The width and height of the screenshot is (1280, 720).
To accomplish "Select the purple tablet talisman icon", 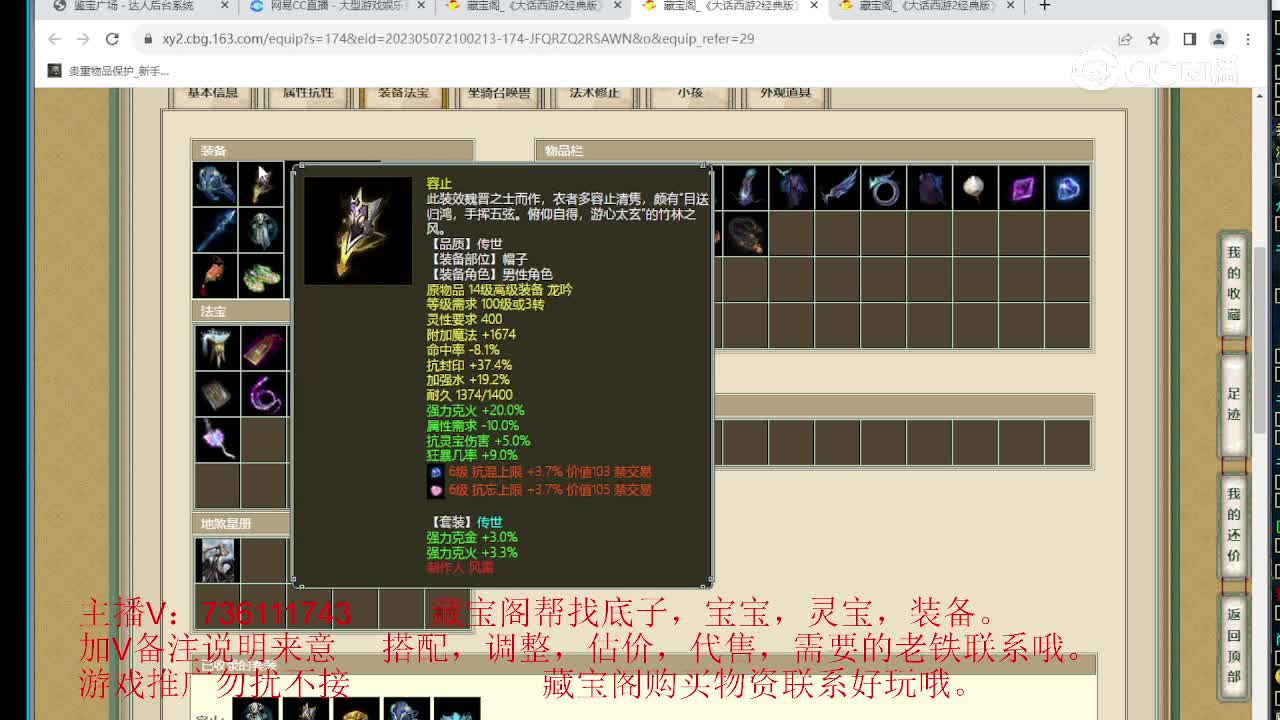I will coord(263,348).
